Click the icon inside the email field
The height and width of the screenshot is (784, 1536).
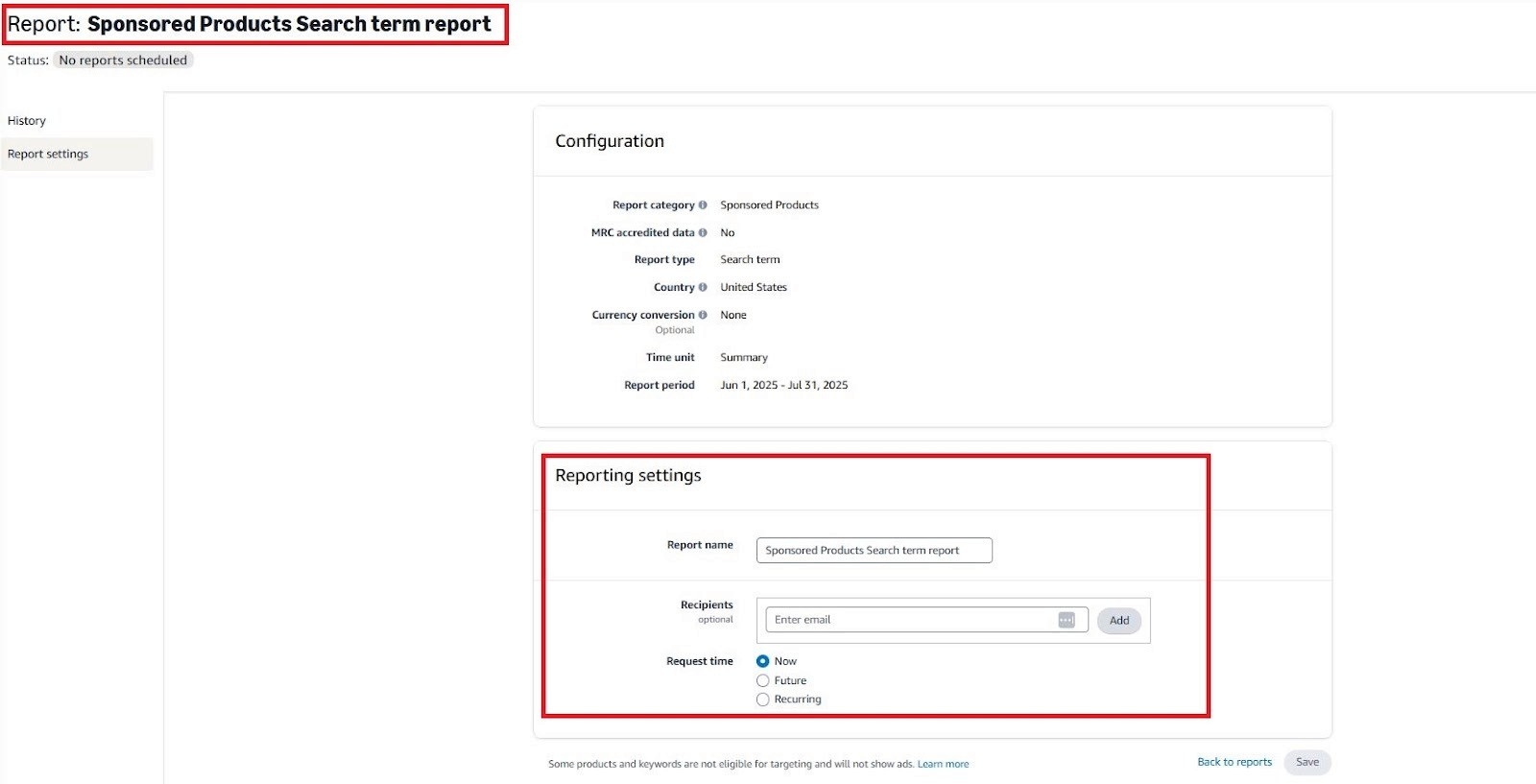click(x=1067, y=620)
